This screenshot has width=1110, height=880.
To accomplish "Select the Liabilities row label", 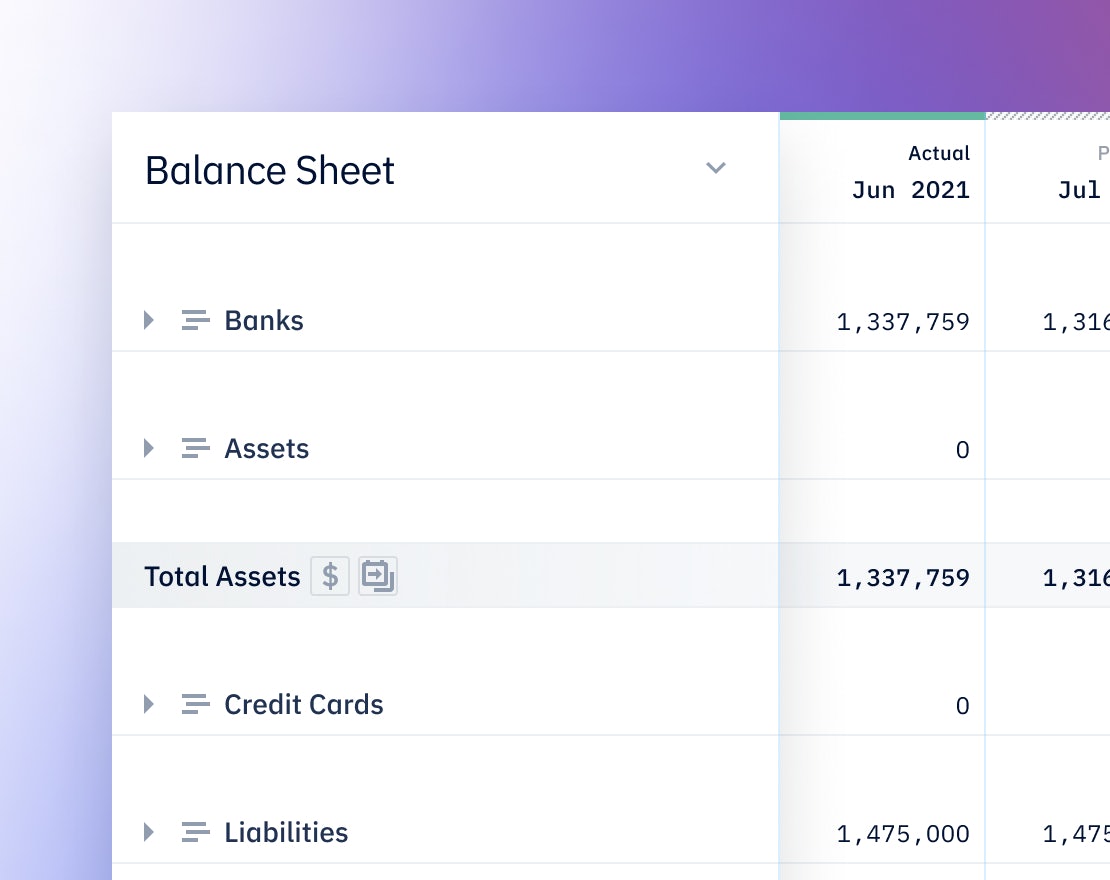I will pos(286,833).
